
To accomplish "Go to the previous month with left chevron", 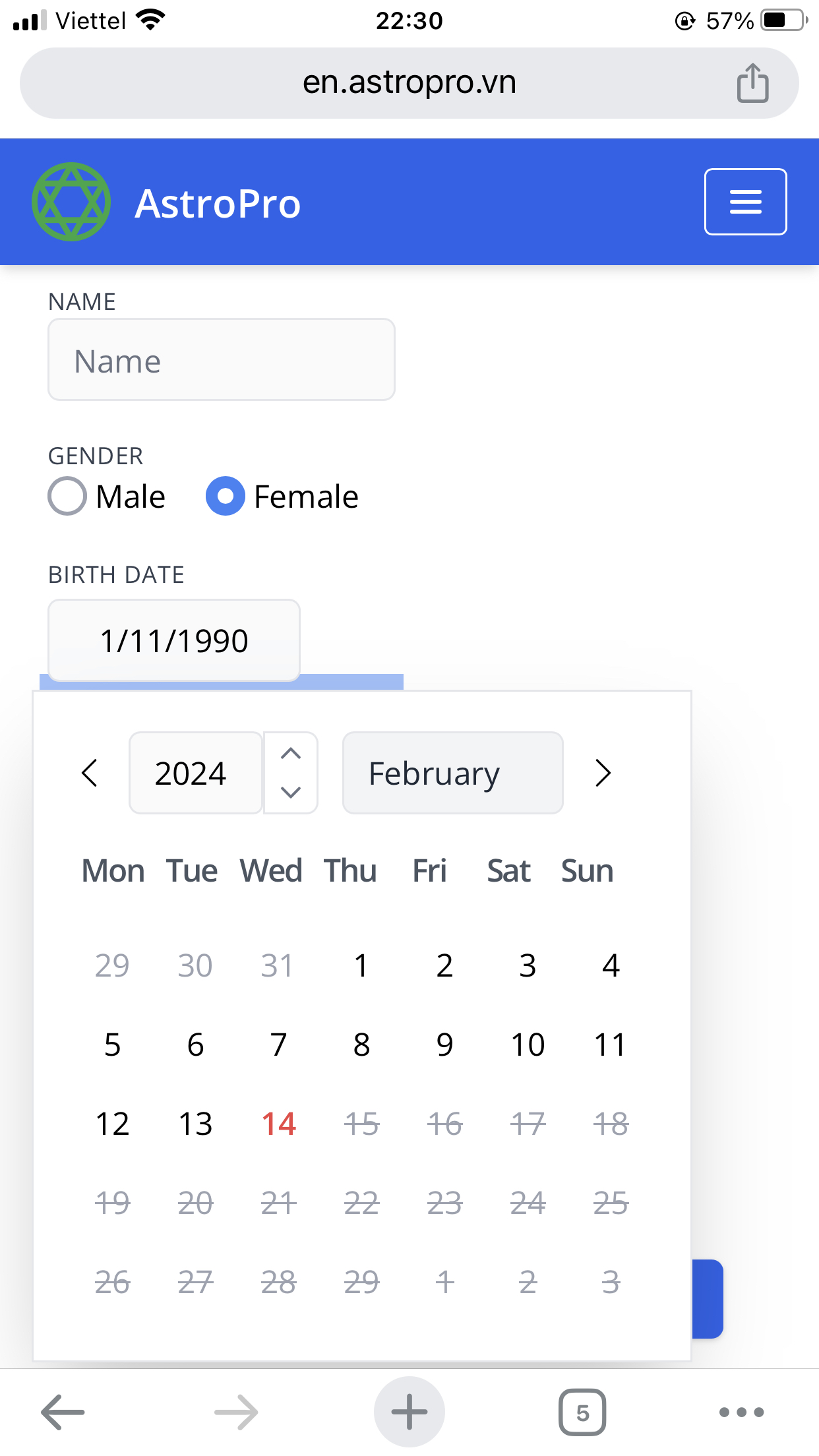I will pyautogui.click(x=90, y=772).
